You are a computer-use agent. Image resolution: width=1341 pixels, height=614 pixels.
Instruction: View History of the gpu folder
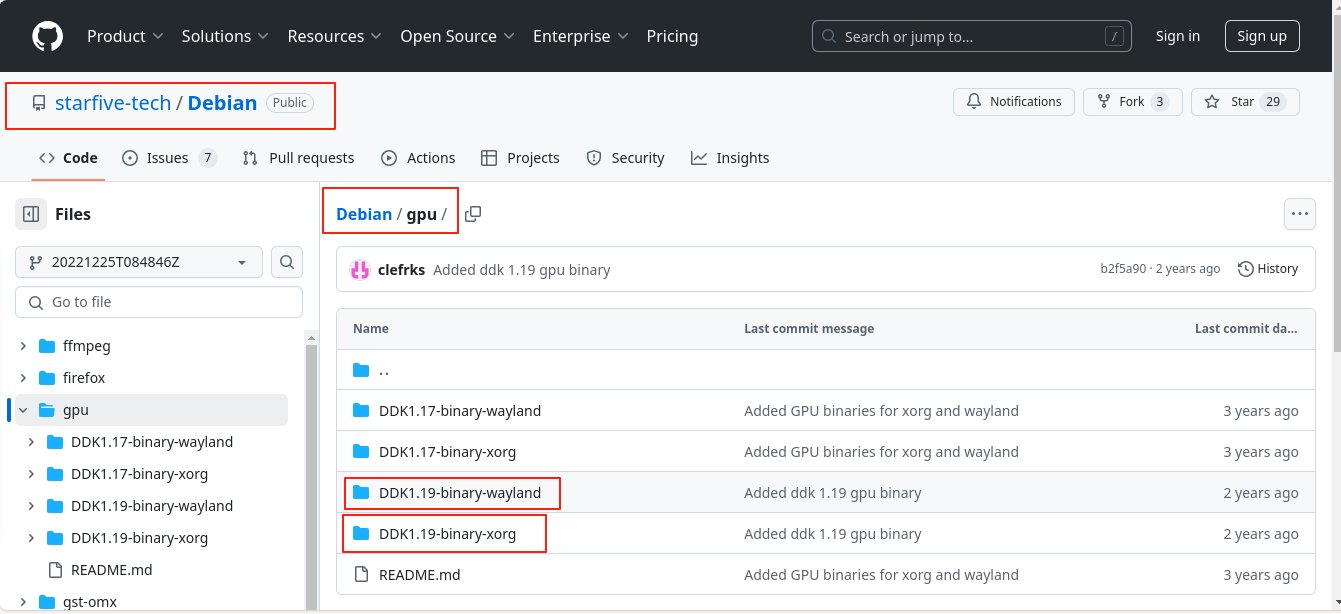(x=1267, y=269)
